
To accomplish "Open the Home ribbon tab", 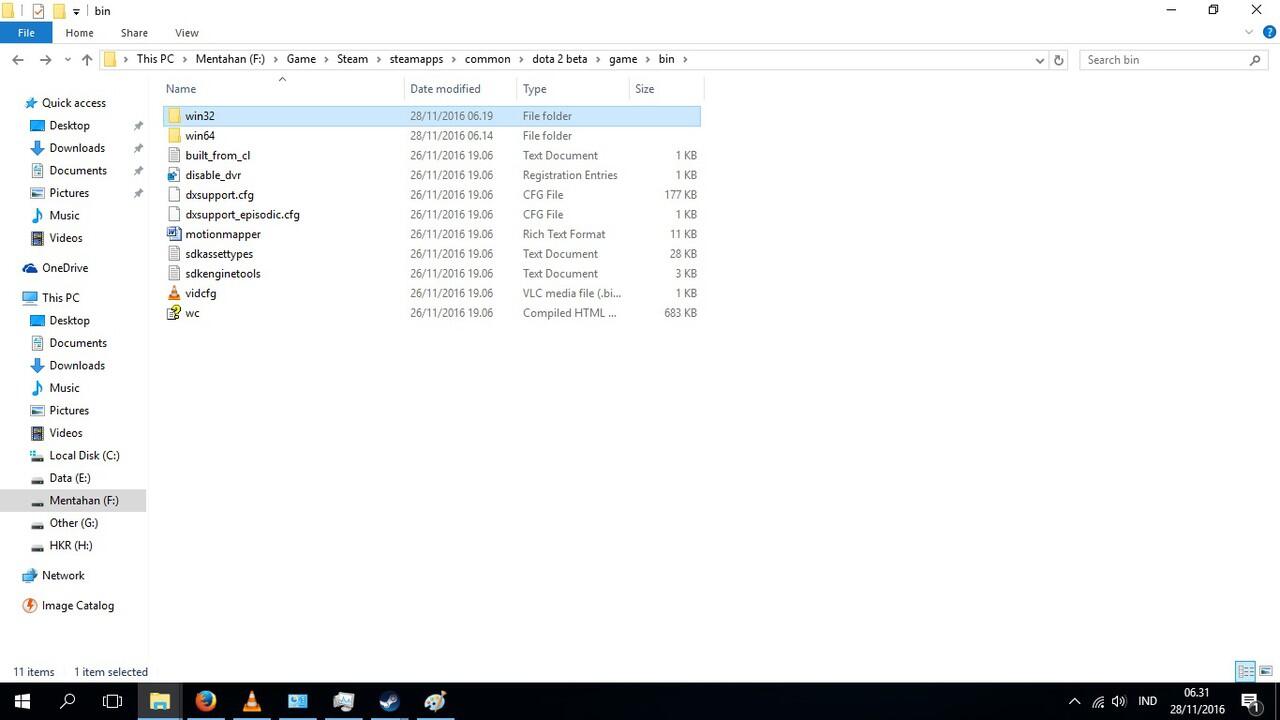I will 79,33.
